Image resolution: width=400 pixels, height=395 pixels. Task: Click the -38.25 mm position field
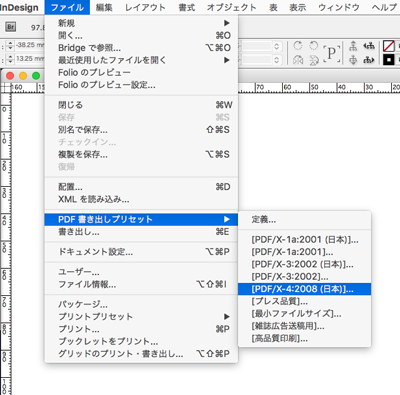(29, 45)
